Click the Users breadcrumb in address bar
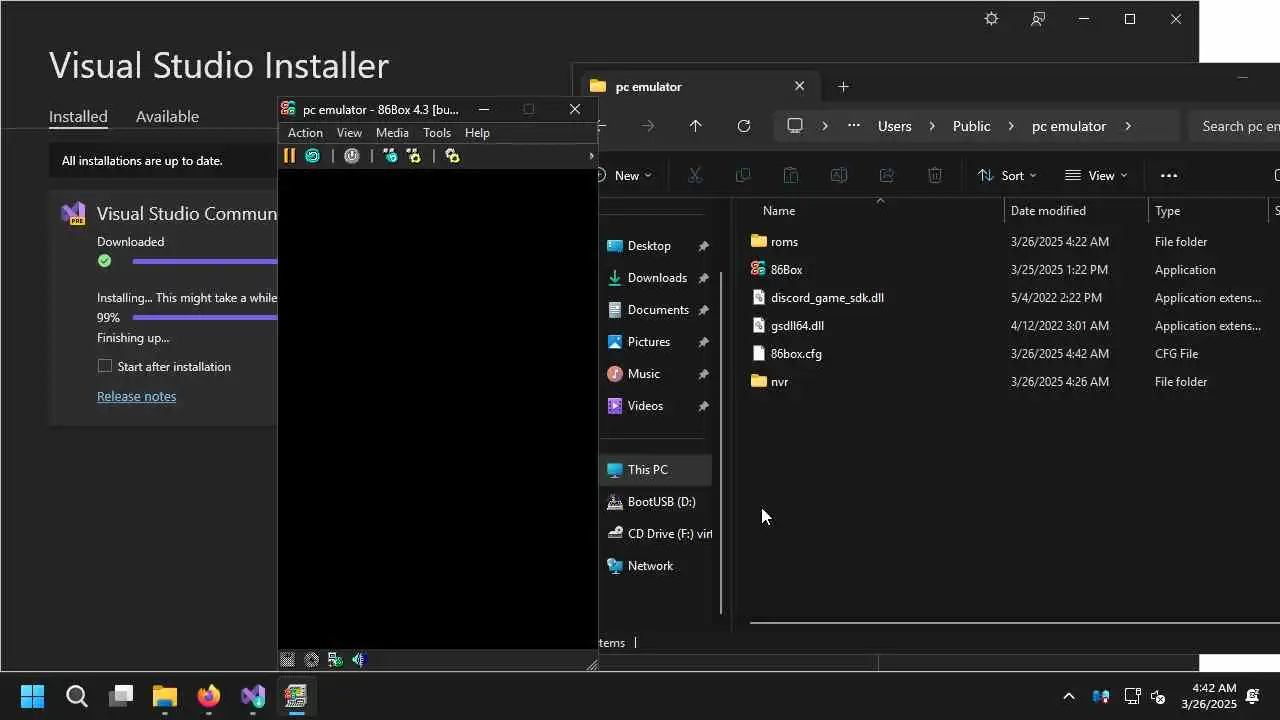This screenshot has width=1280, height=720. click(894, 126)
